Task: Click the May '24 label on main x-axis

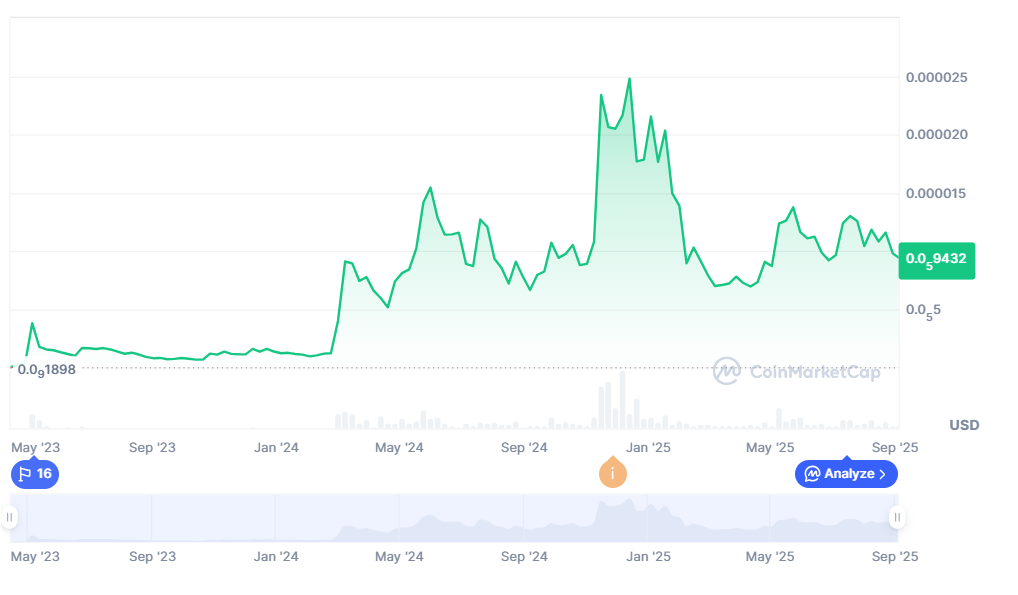Action: (x=399, y=448)
